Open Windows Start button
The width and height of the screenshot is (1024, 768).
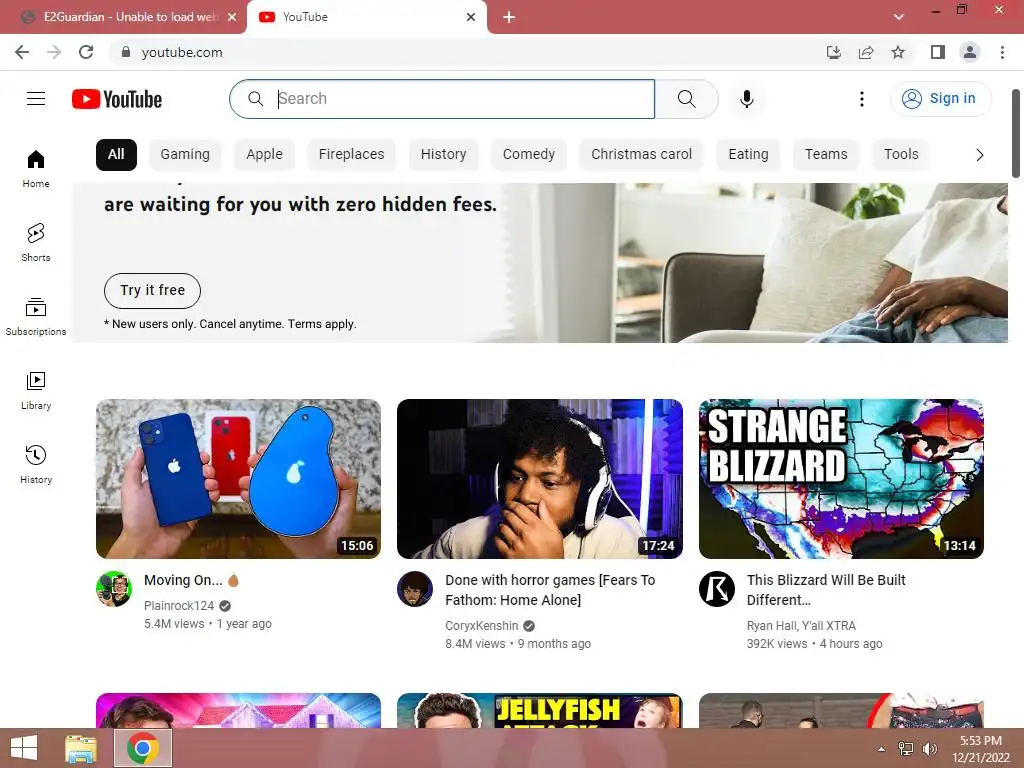(x=24, y=748)
